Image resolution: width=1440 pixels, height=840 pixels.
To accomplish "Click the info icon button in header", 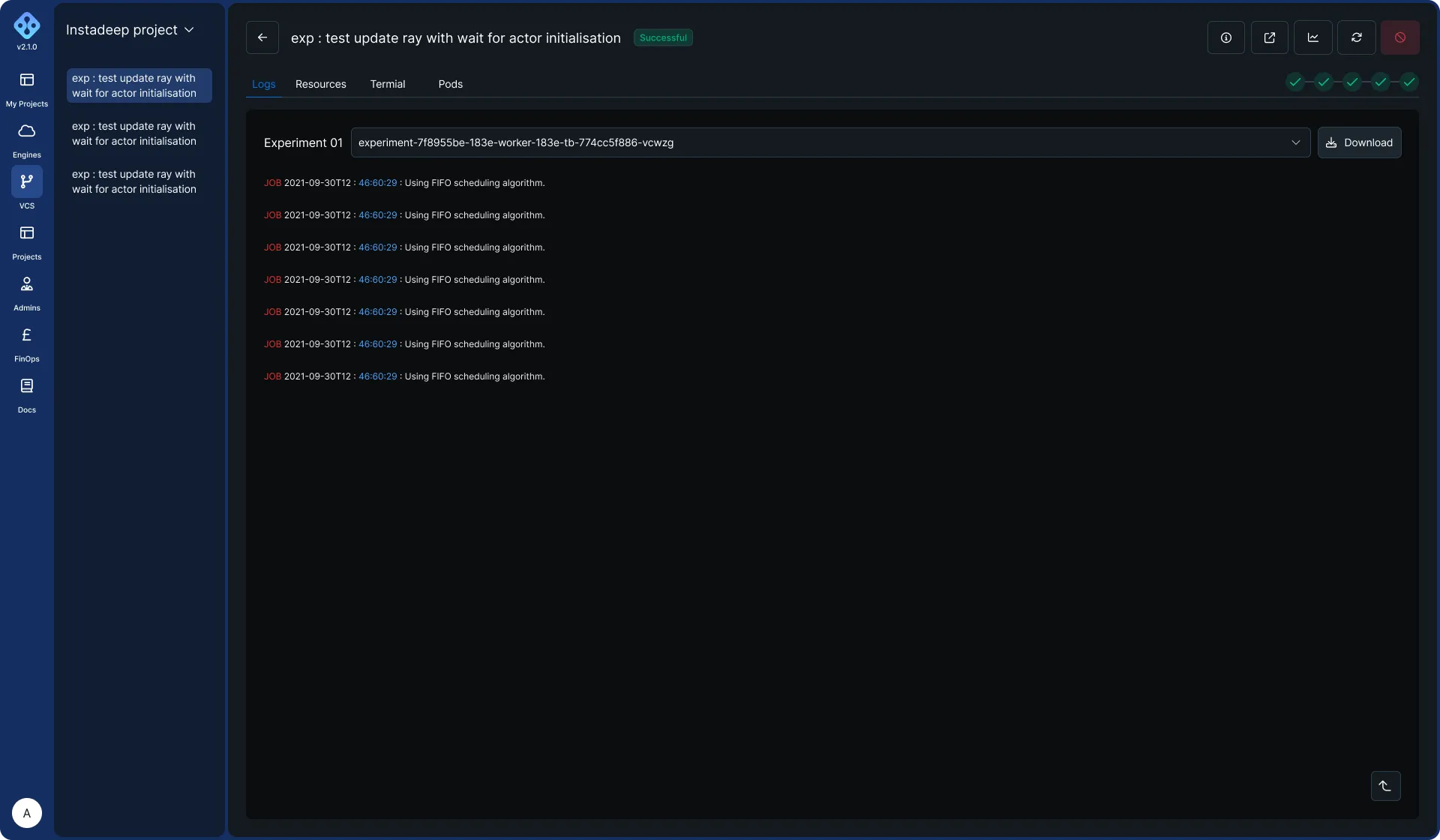I will tap(1225, 37).
